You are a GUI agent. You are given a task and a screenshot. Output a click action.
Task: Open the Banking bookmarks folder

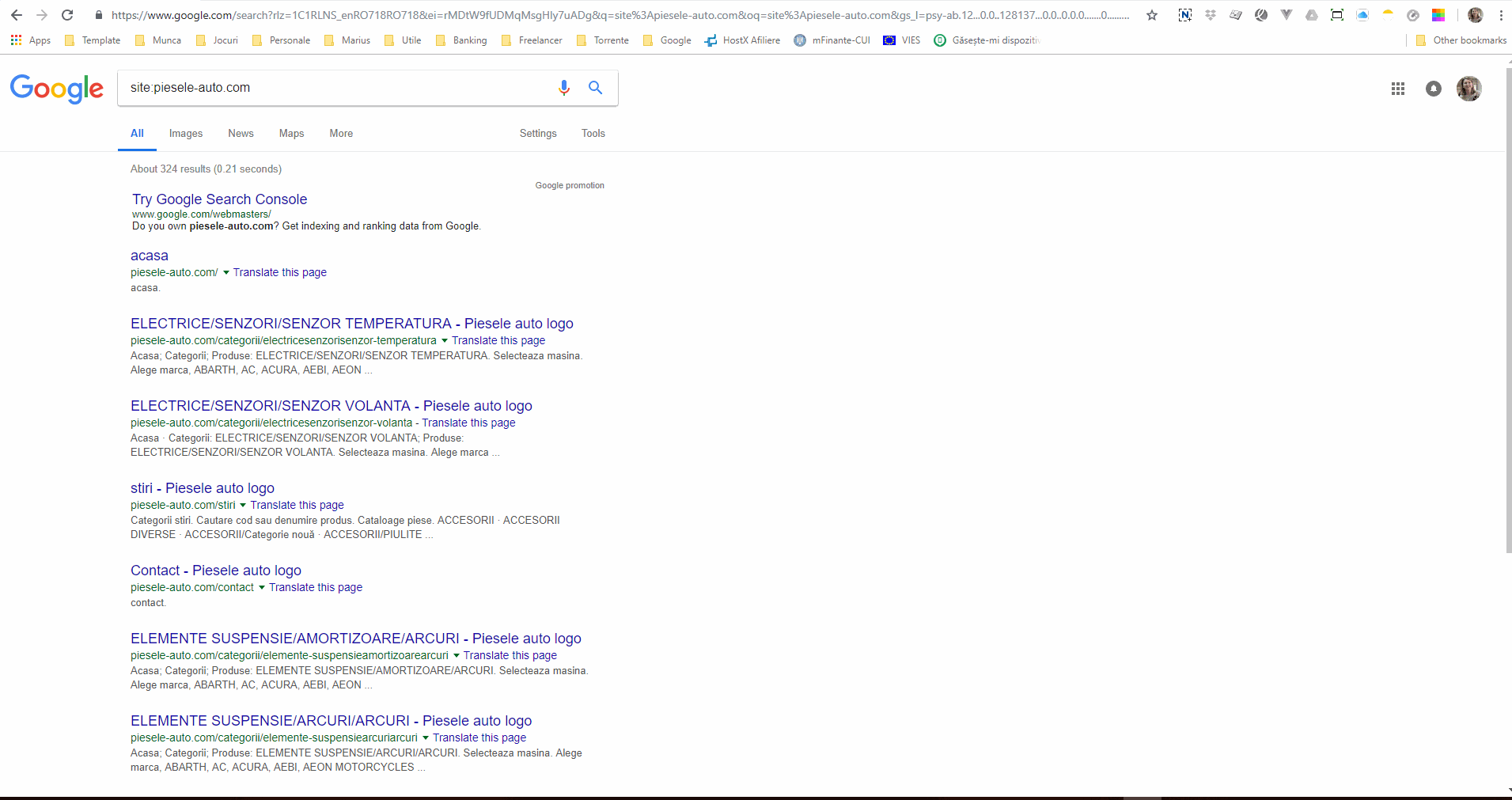(x=461, y=40)
